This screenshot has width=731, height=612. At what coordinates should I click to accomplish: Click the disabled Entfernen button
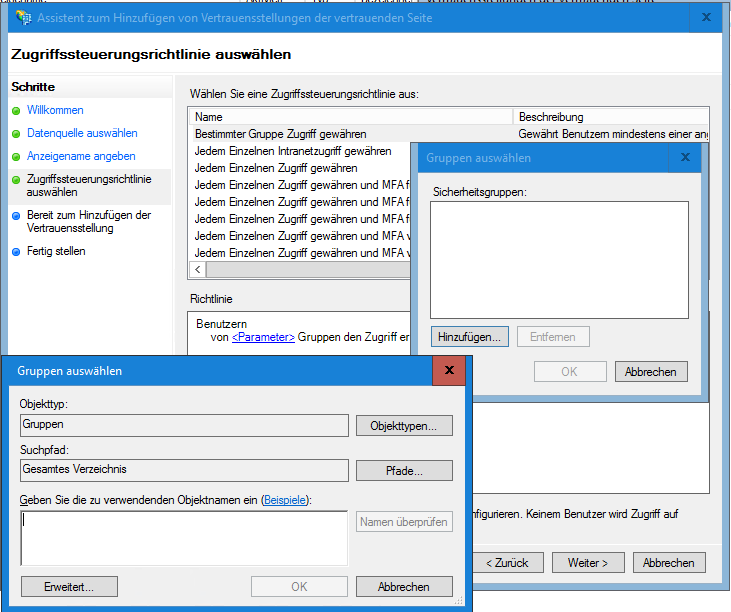(x=553, y=337)
